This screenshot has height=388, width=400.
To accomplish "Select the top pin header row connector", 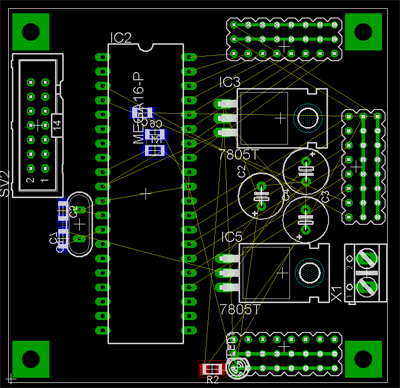I will pyautogui.click(x=284, y=39).
